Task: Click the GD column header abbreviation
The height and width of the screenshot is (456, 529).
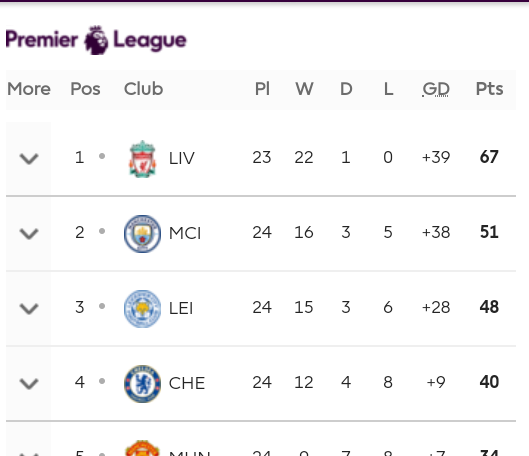Action: pos(436,89)
